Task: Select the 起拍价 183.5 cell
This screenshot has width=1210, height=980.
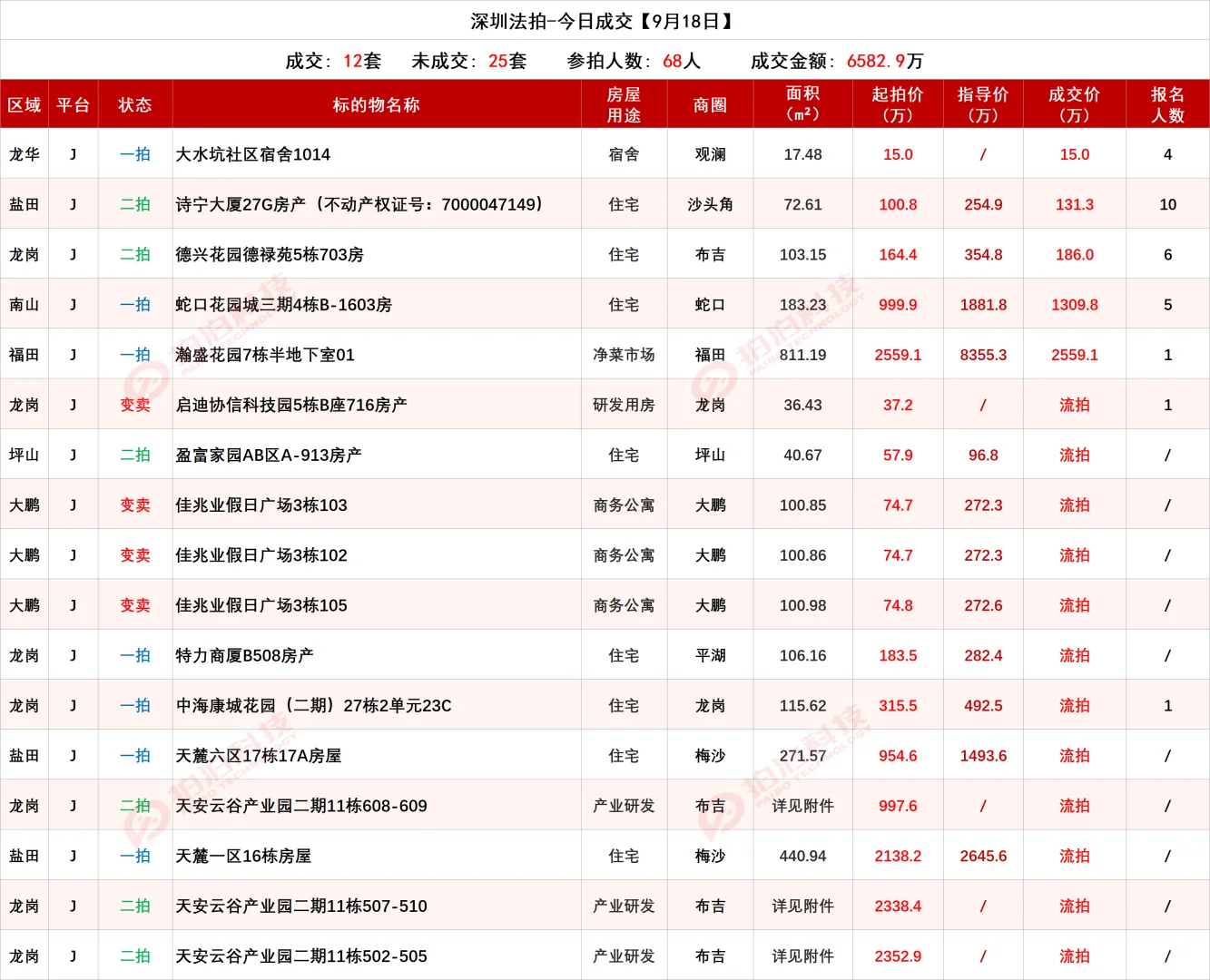Action: 898,655
